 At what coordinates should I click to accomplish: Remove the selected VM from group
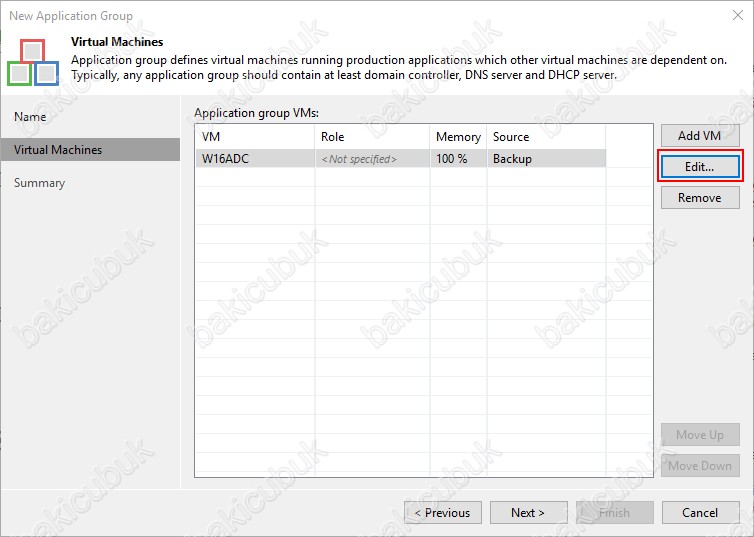699,198
